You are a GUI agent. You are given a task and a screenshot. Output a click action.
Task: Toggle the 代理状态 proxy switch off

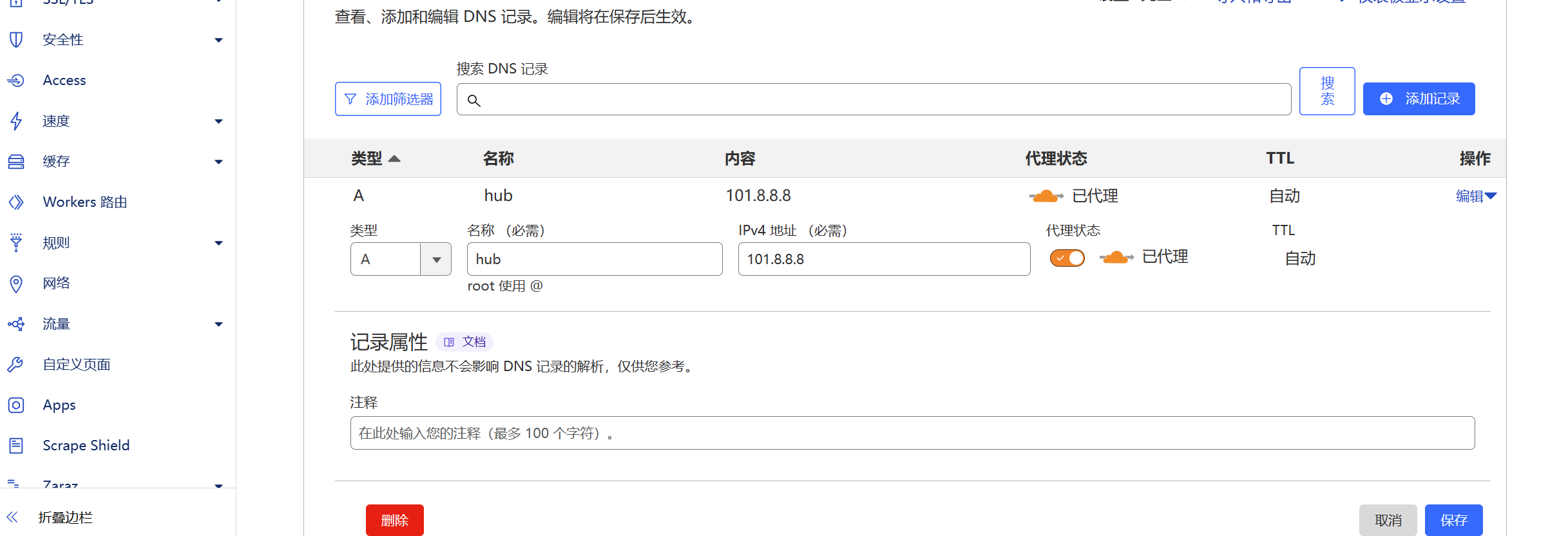click(1067, 258)
